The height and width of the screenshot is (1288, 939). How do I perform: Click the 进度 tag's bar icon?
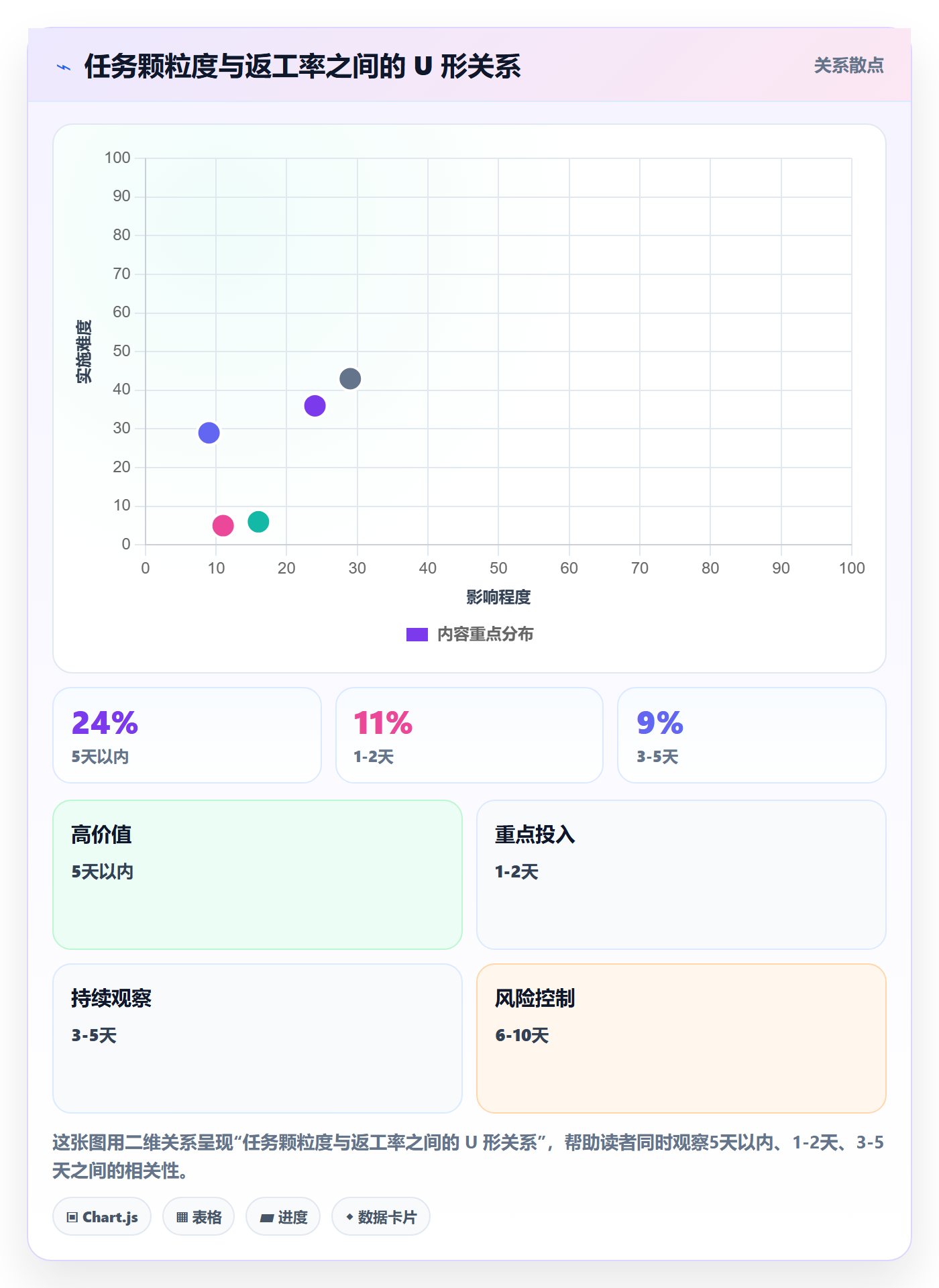[267, 1218]
